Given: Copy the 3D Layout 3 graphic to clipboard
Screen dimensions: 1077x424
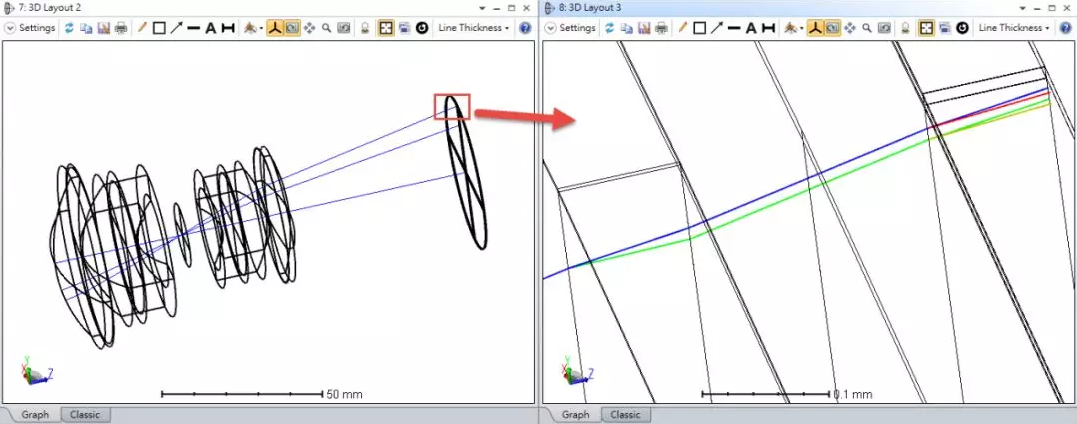Looking at the screenshot, I should (x=627, y=28).
